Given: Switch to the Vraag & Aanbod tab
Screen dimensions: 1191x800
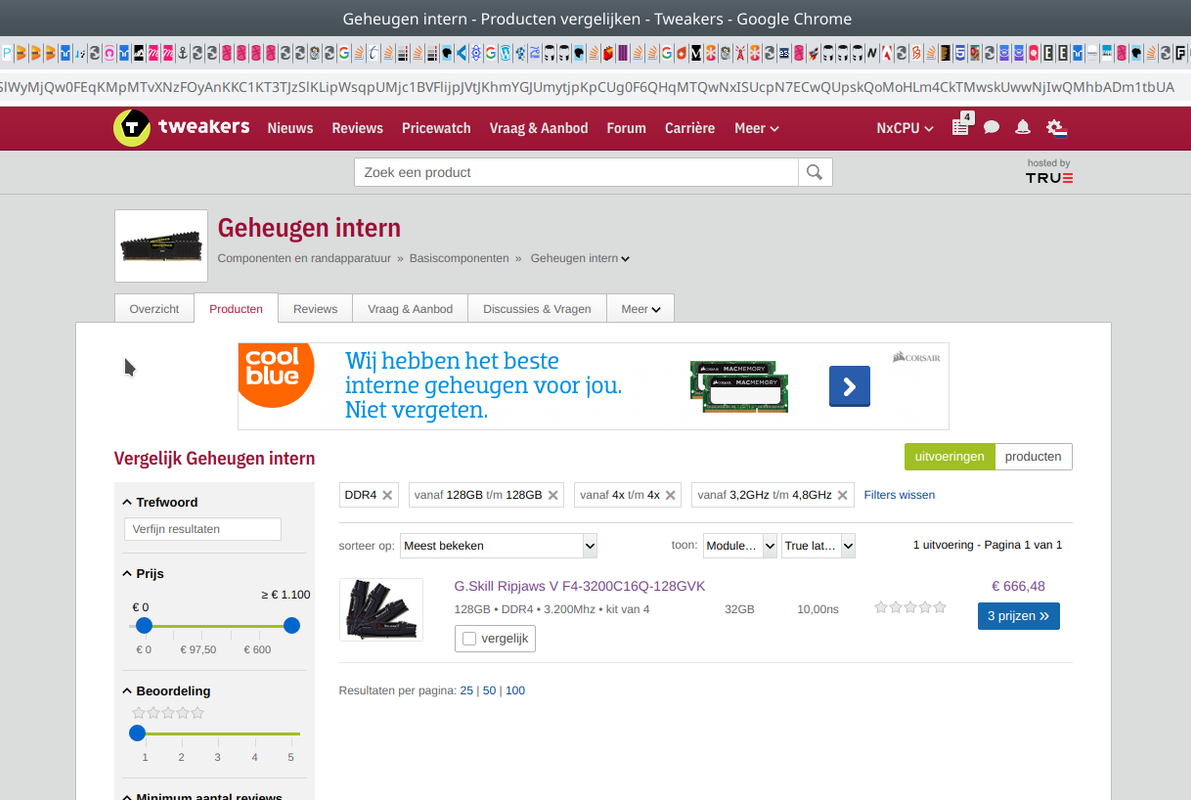Looking at the screenshot, I should pos(410,308).
